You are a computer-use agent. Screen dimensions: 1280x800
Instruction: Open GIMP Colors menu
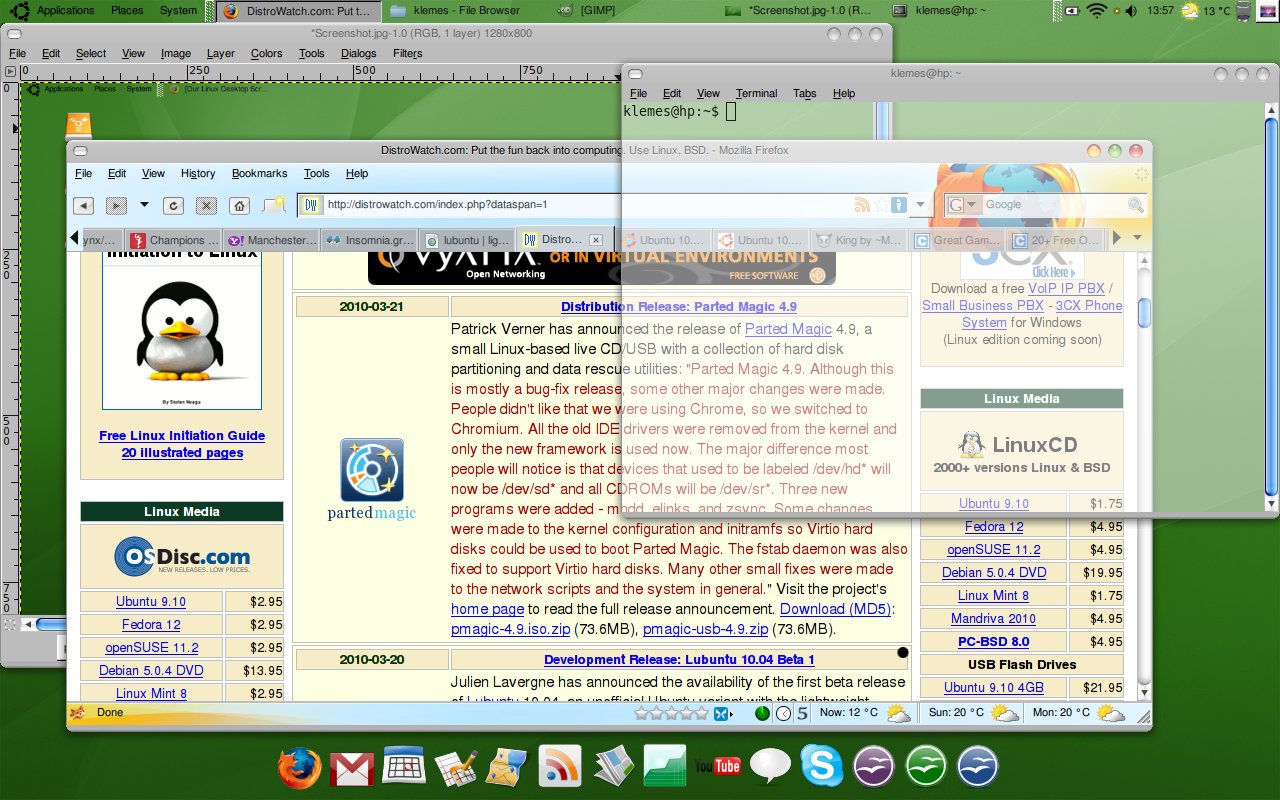click(266, 53)
